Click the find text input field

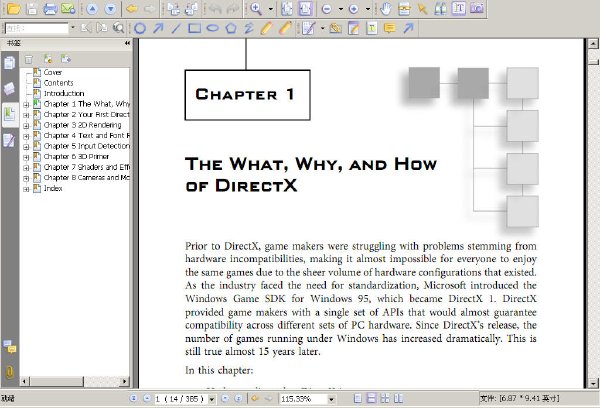tap(37, 28)
